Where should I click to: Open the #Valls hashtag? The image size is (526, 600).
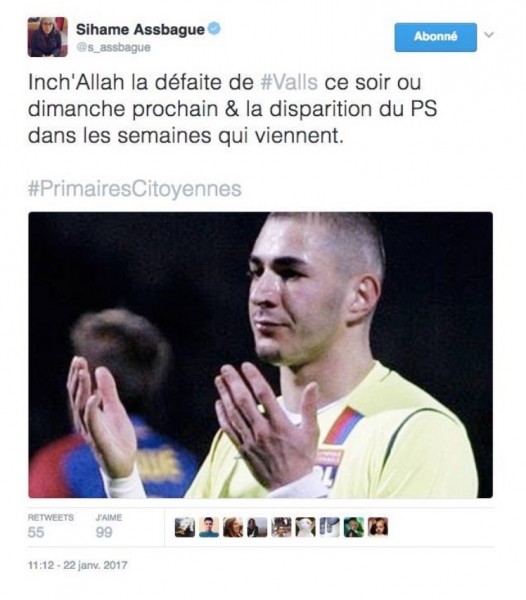289,83
